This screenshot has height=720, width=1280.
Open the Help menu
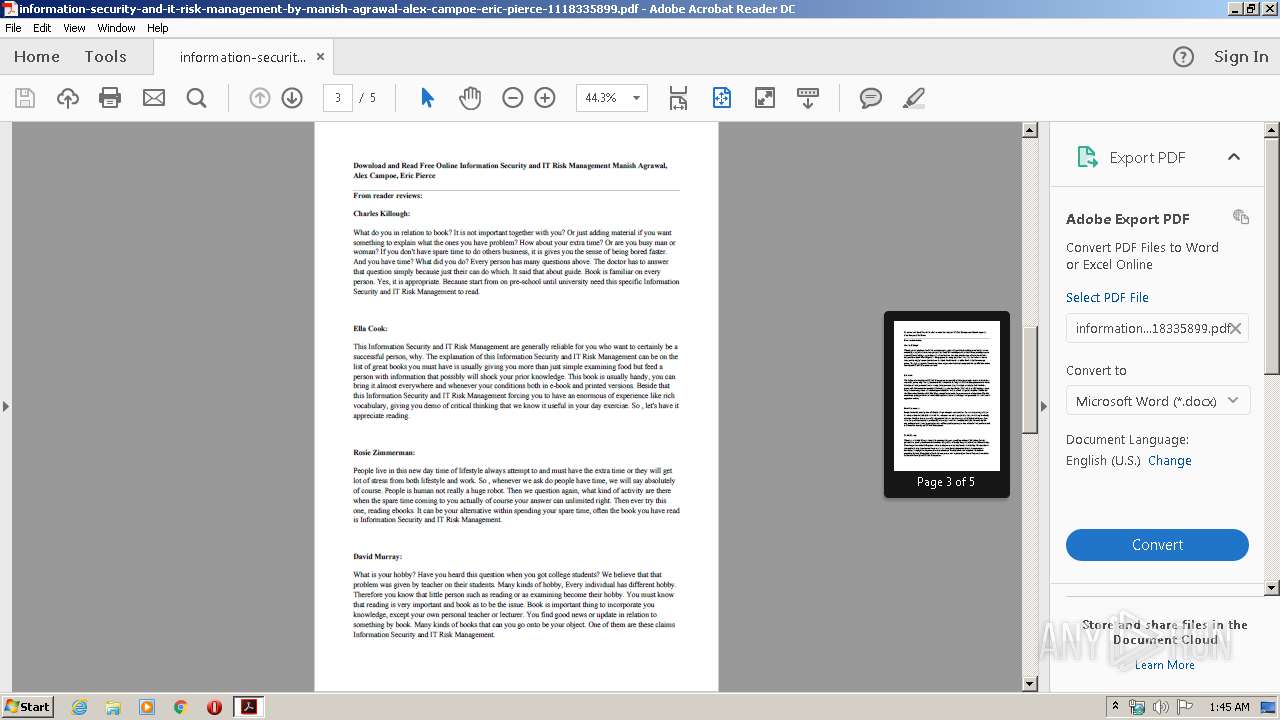point(158,28)
